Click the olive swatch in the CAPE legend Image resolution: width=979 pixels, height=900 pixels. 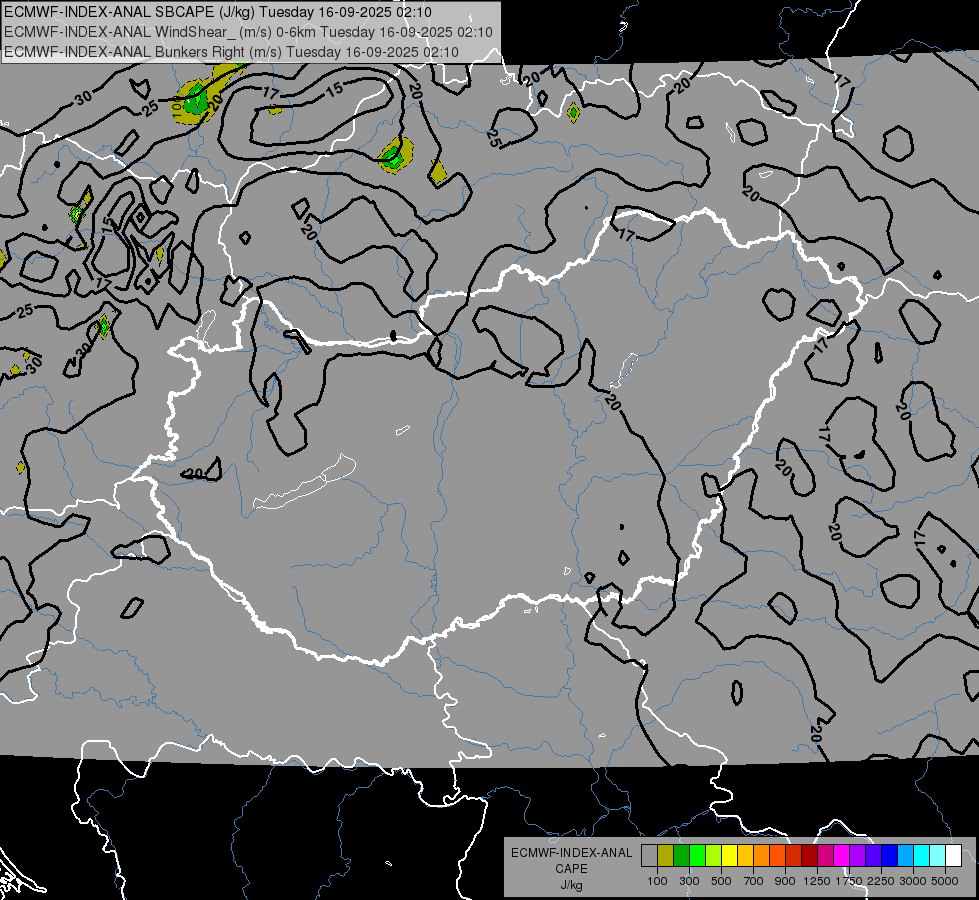[666, 856]
